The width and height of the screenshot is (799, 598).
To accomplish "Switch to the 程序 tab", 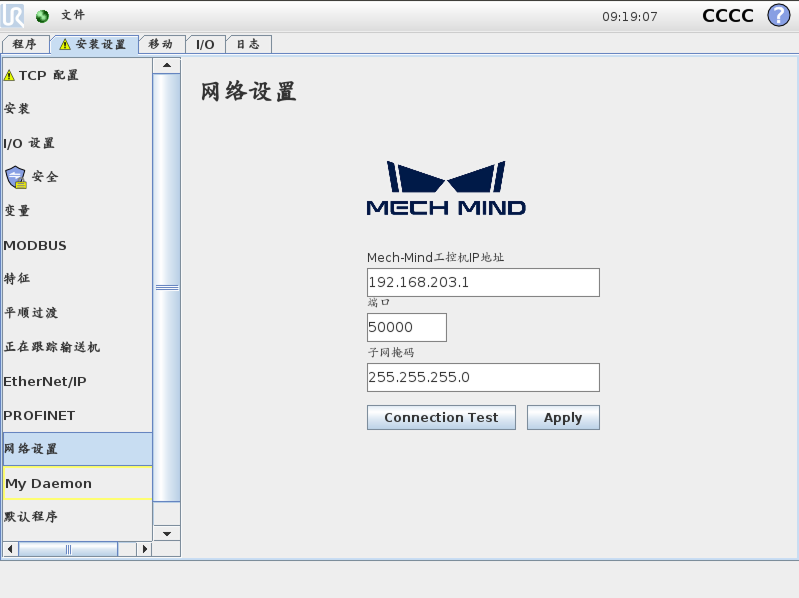I will pyautogui.click(x=25, y=45).
